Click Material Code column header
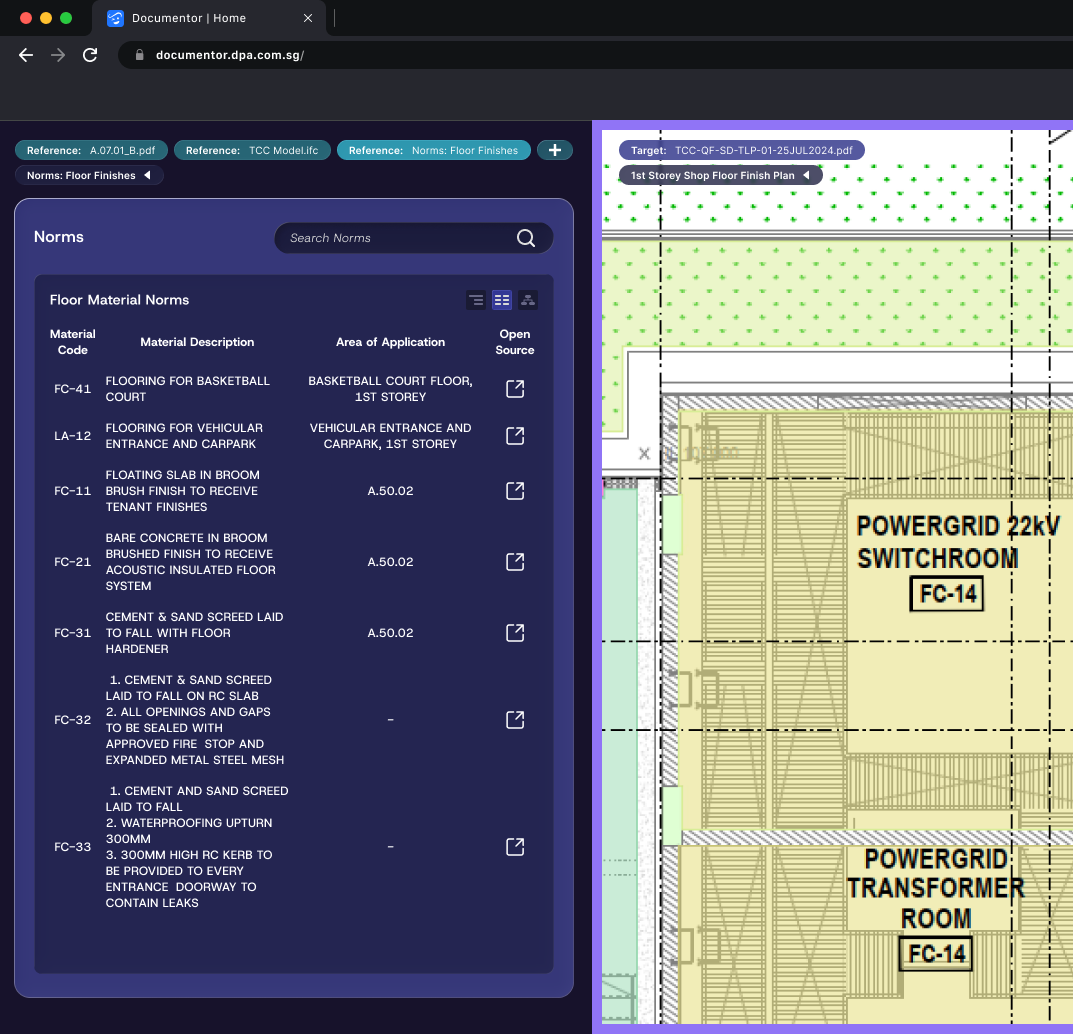This screenshot has height=1034, width=1073. [73, 342]
